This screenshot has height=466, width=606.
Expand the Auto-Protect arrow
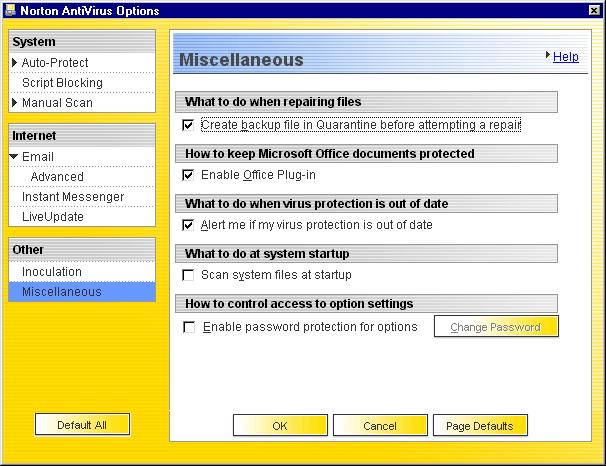[15, 63]
